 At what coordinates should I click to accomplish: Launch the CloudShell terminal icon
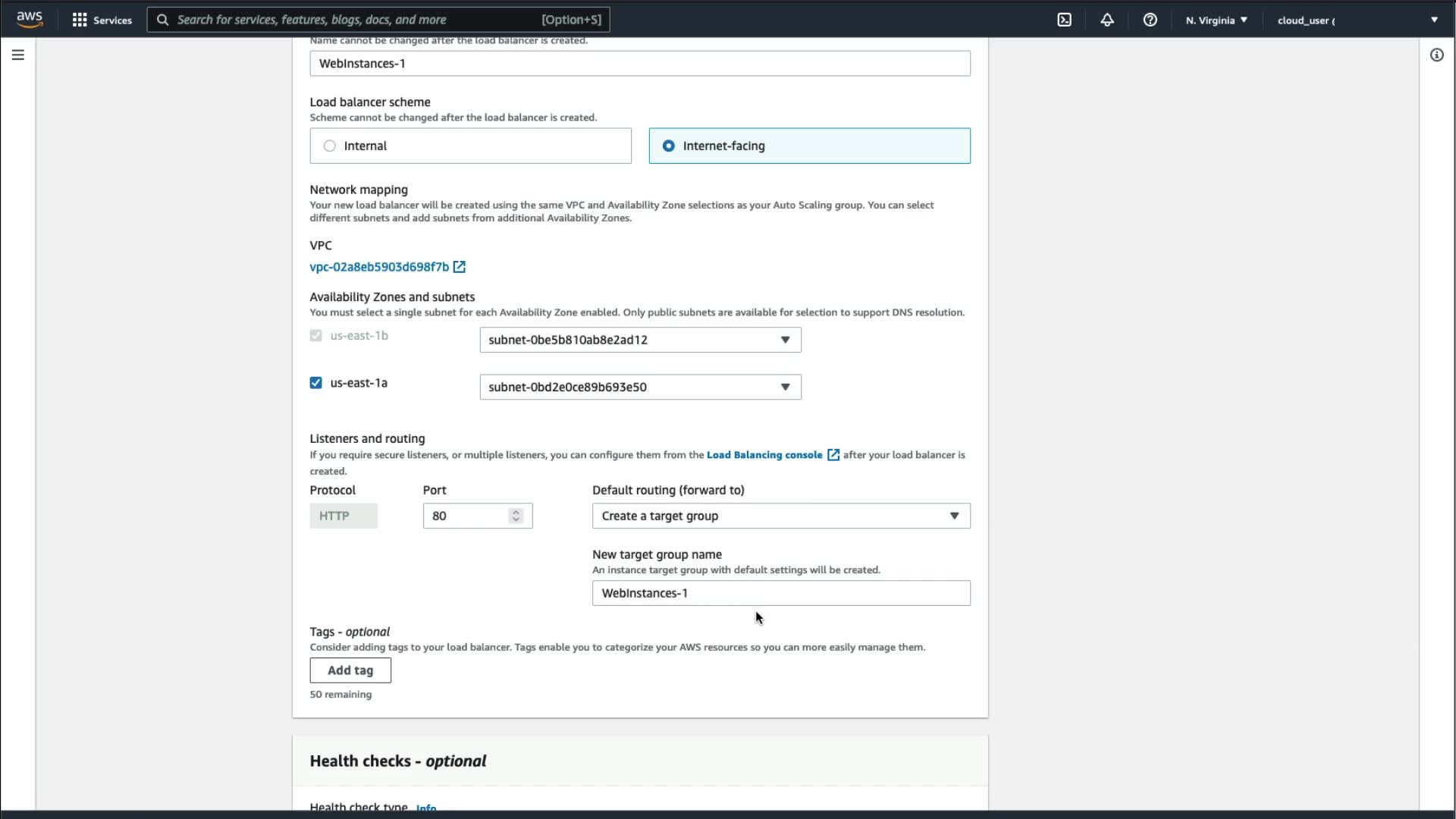(x=1064, y=20)
